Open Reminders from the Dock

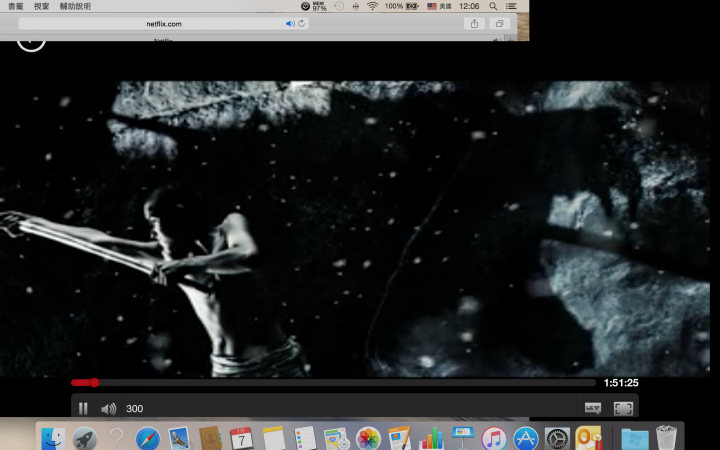(x=305, y=439)
